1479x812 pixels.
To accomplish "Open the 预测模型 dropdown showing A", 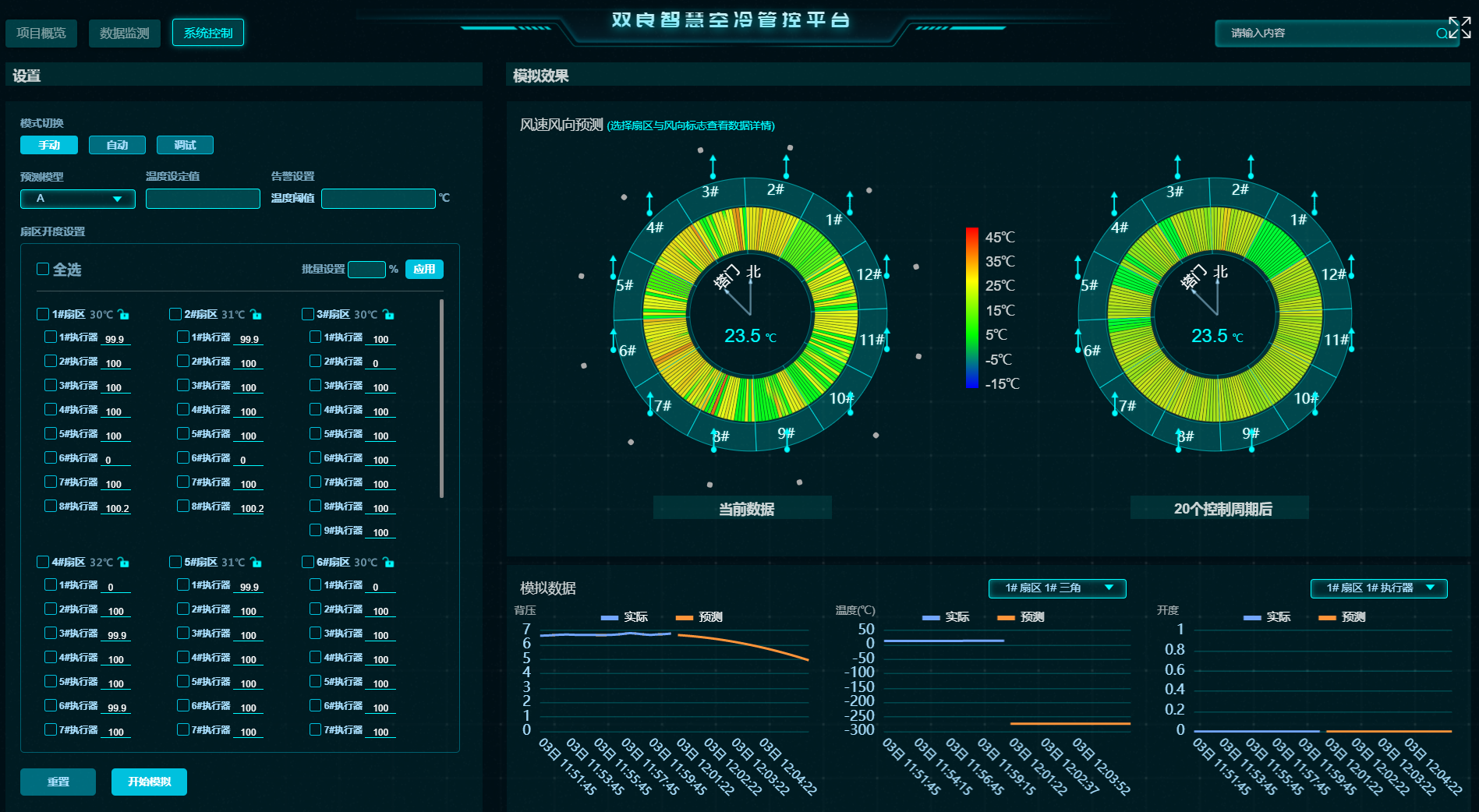I will click(x=78, y=199).
